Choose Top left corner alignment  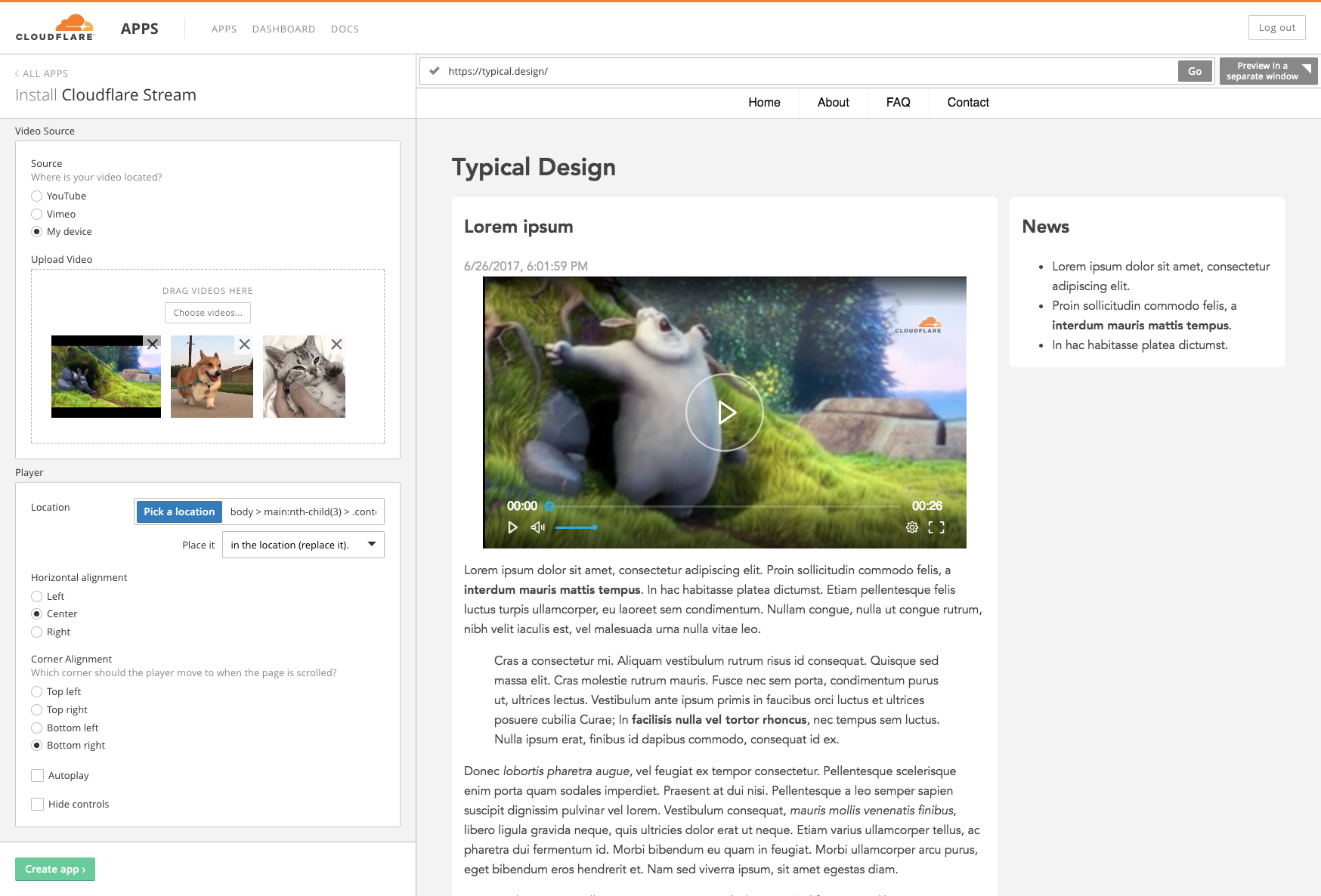click(x=36, y=691)
